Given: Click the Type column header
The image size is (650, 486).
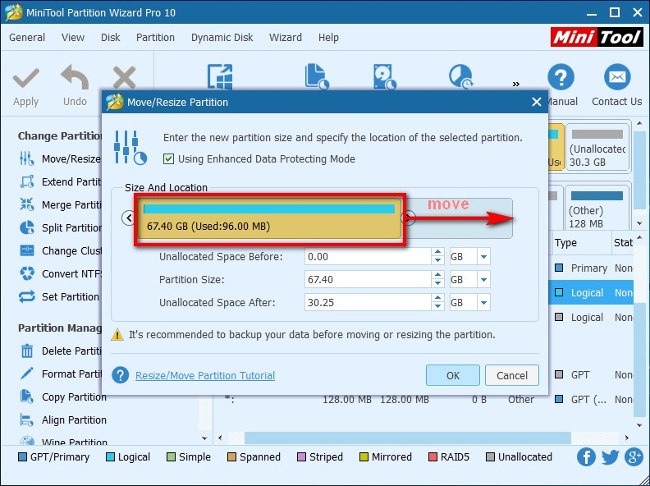Looking at the screenshot, I should [x=565, y=243].
